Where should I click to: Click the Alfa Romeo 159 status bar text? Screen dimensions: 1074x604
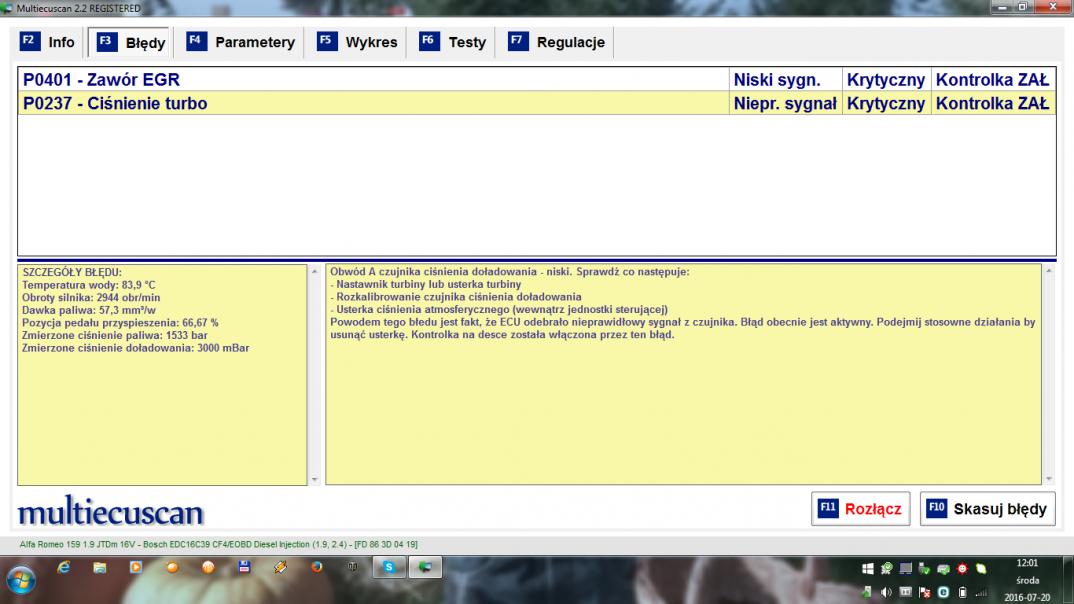(x=218, y=544)
